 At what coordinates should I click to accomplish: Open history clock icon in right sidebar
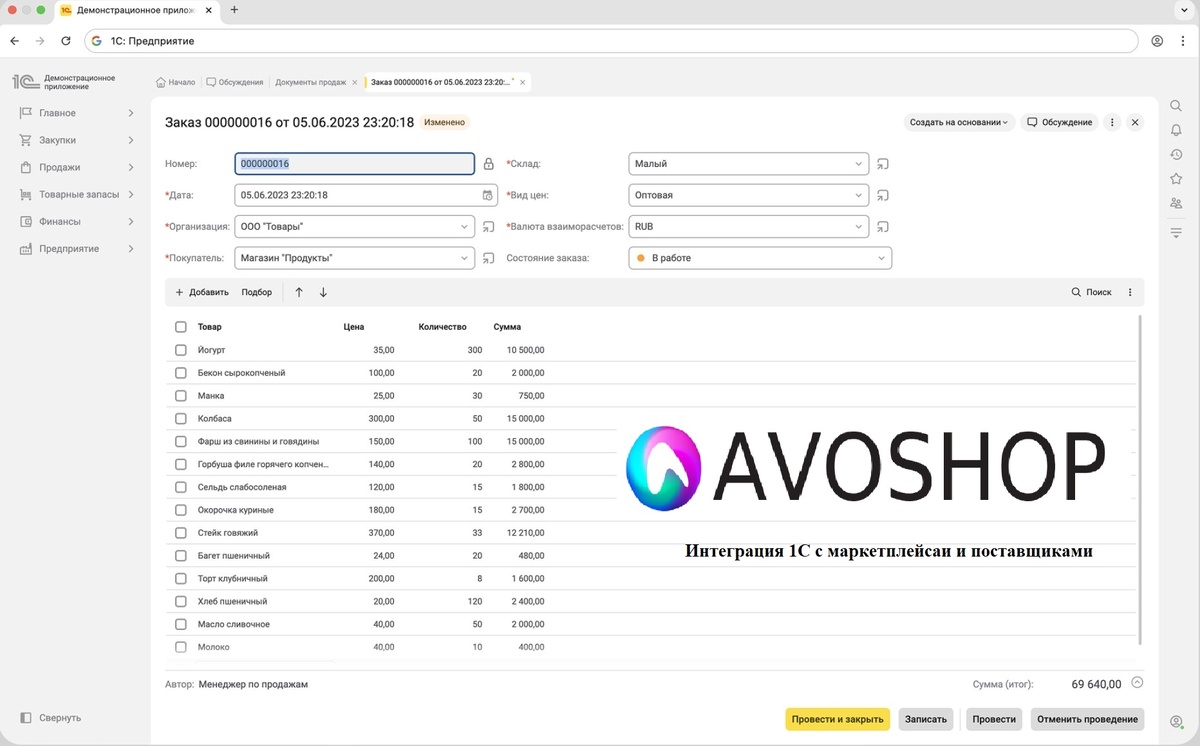coord(1176,155)
